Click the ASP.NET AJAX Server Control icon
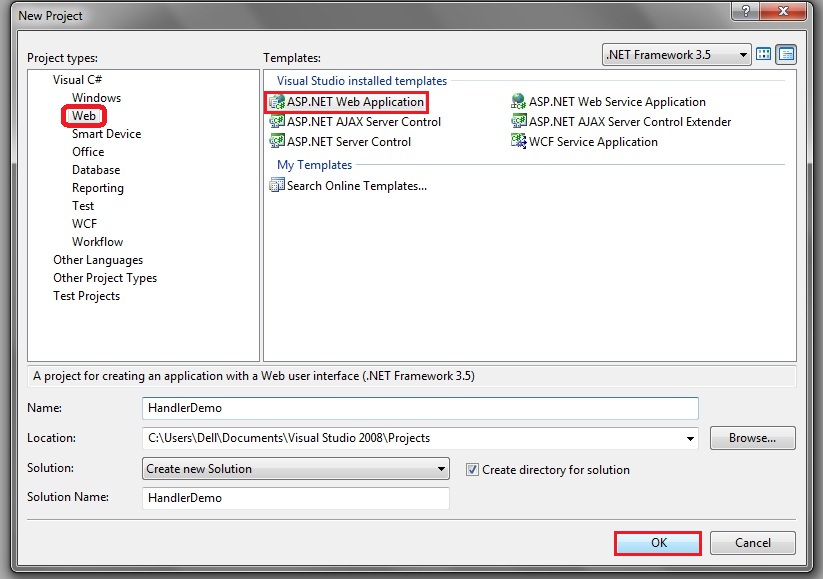Viewport: 823px width, 579px height. [x=277, y=122]
